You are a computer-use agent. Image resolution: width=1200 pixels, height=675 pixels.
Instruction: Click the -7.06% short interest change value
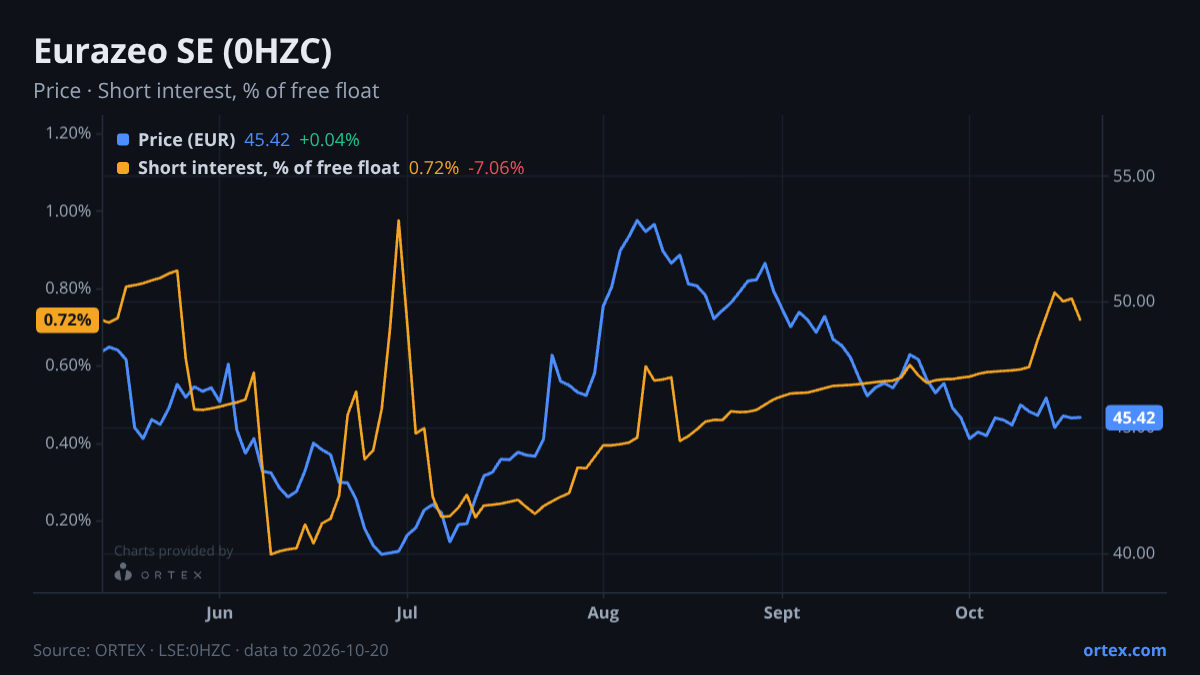click(496, 168)
